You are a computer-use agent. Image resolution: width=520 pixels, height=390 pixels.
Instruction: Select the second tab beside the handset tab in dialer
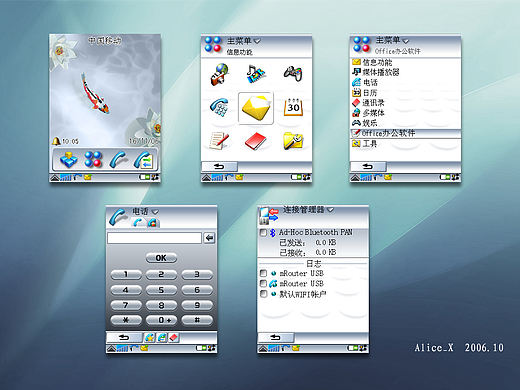(153, 222)
